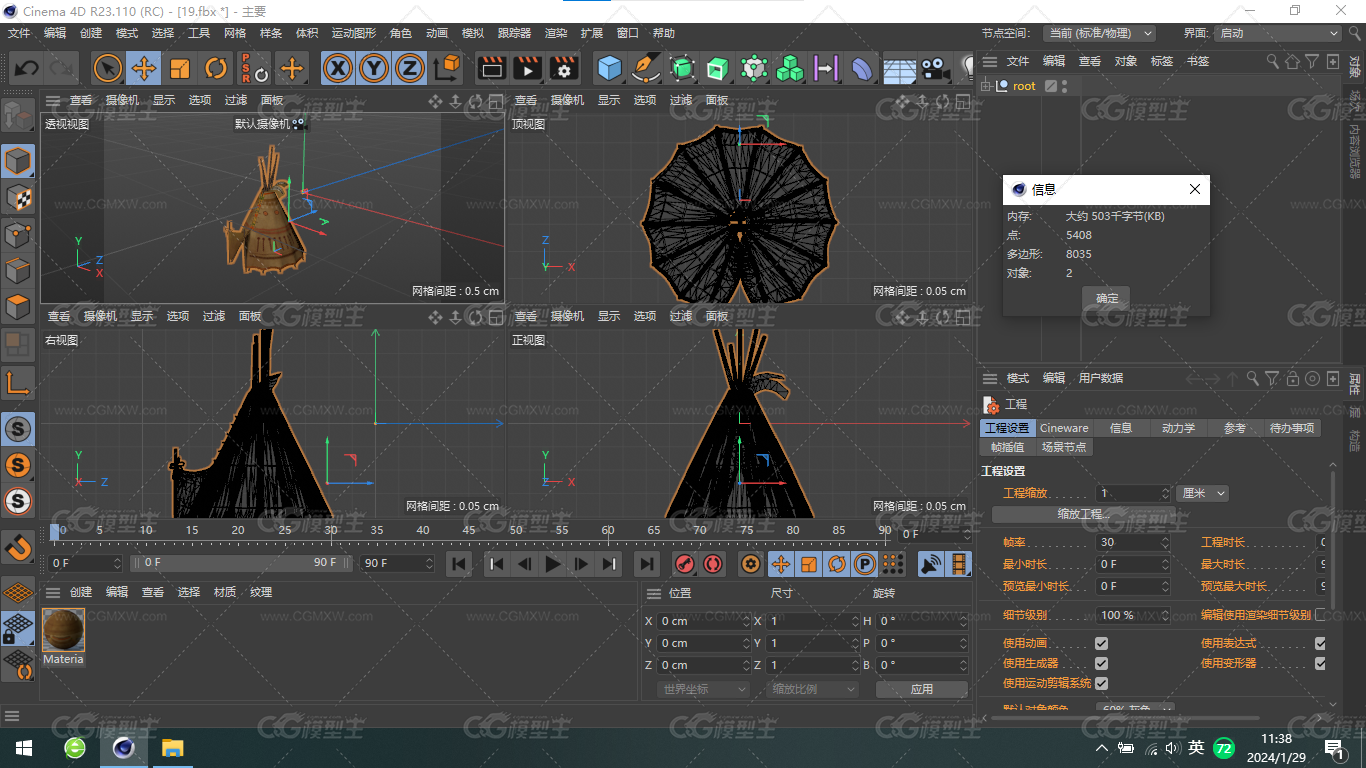This screenshot has width=1366, height=768.
Task: Click the preview range slider bar
Action: click(242, 563)
